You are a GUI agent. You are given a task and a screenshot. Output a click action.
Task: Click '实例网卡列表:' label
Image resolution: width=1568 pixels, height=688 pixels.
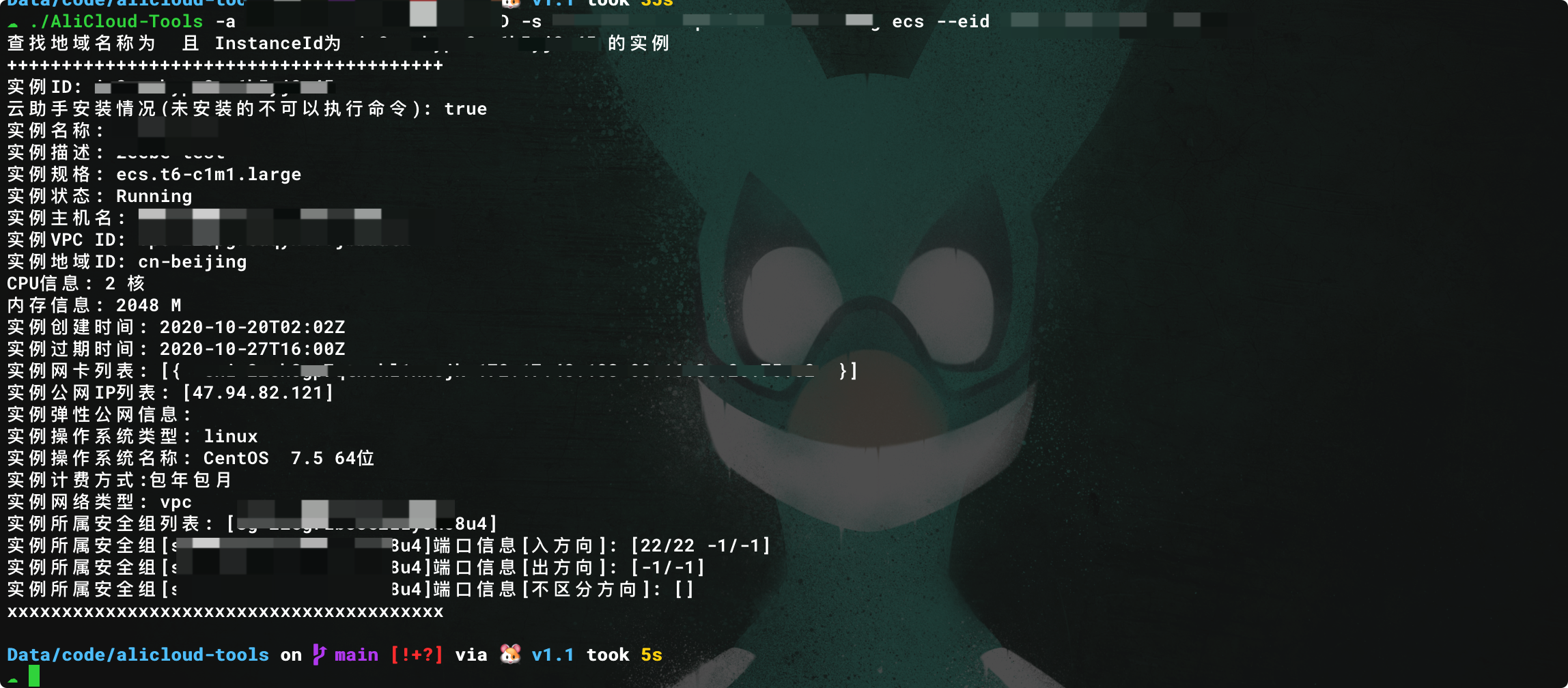coord(77,371)
